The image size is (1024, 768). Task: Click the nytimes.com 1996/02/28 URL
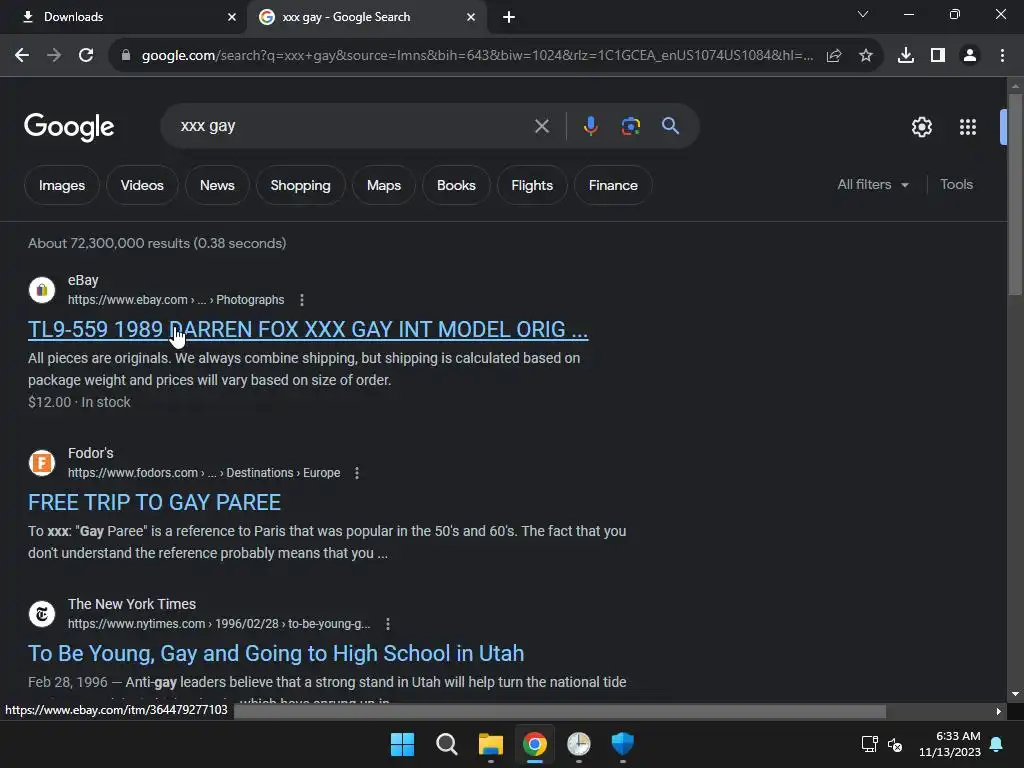219,624
